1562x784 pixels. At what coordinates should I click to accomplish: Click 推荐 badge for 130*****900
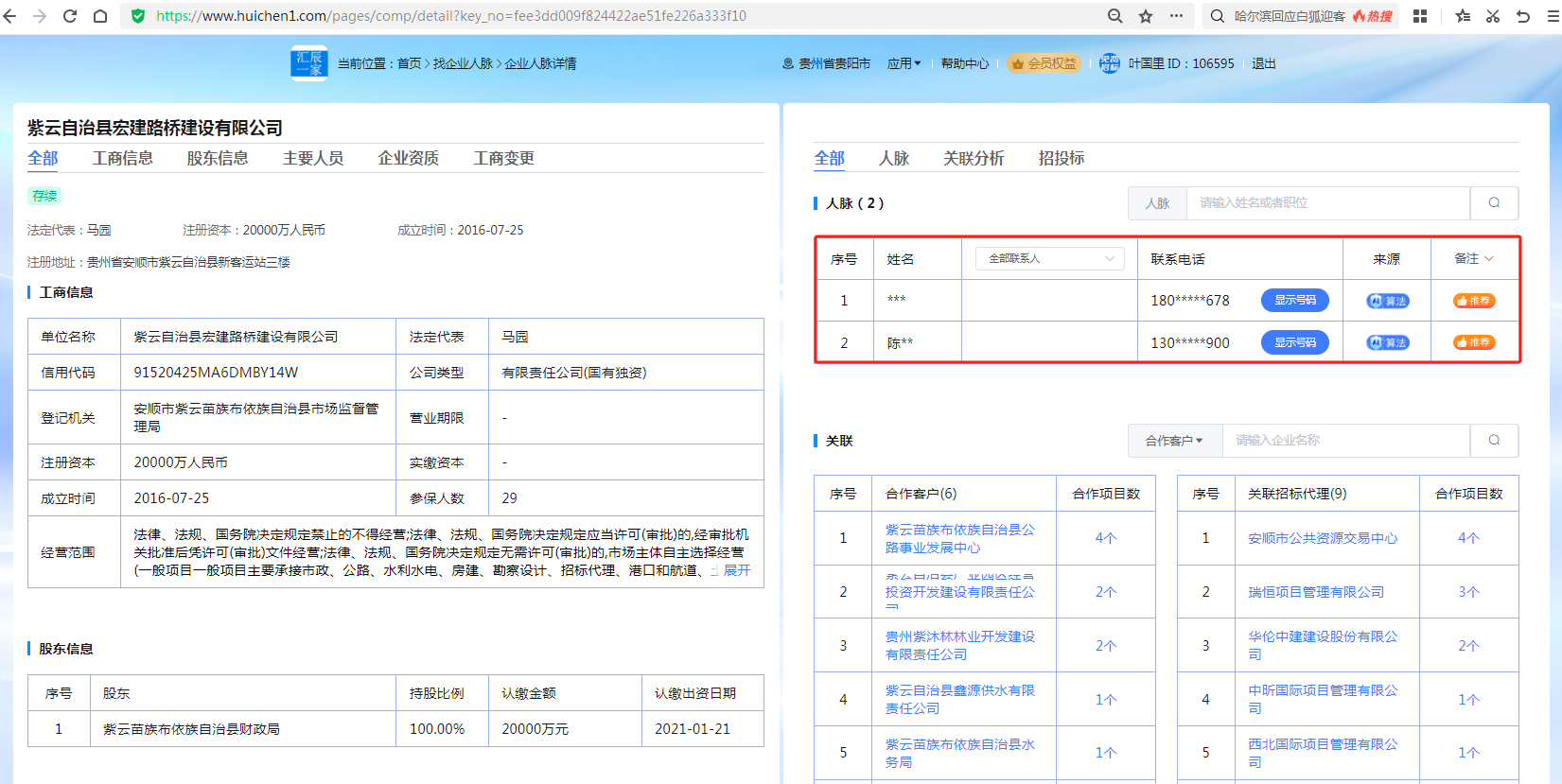click(x=1474, y=342)
